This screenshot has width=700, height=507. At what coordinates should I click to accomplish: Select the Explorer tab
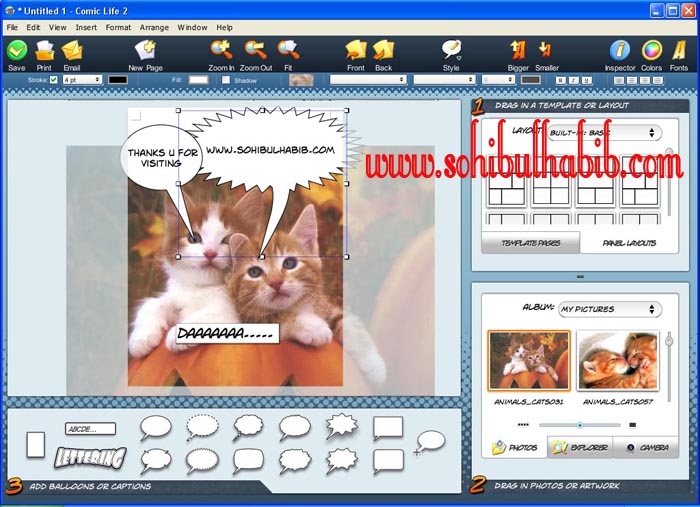580,447
